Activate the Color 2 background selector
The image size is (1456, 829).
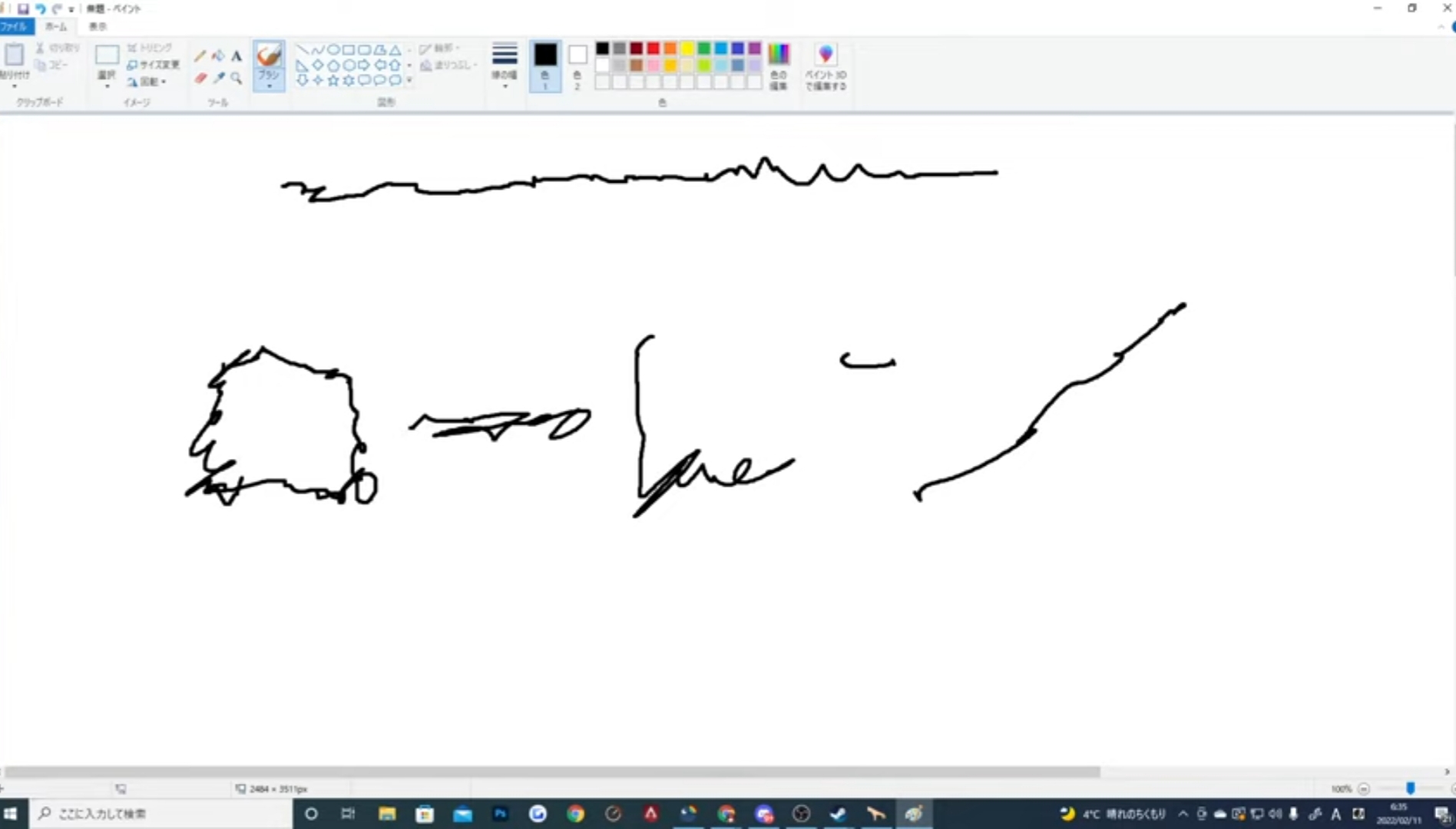pos(577,66)
